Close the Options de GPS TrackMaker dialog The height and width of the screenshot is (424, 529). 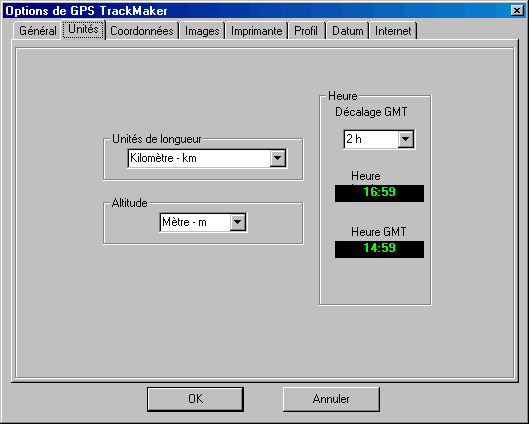pyautogui.click(x=517, y=10)
